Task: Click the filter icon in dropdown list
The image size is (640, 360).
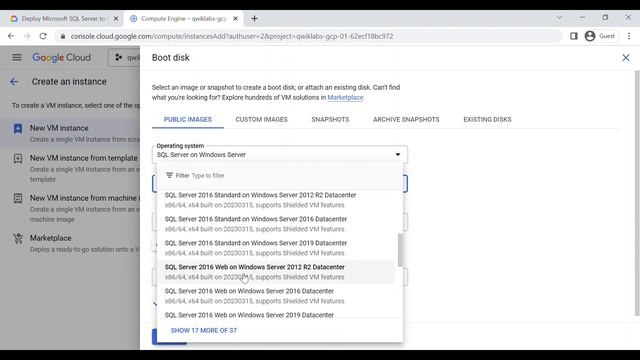Action: (x=169, y=176)
